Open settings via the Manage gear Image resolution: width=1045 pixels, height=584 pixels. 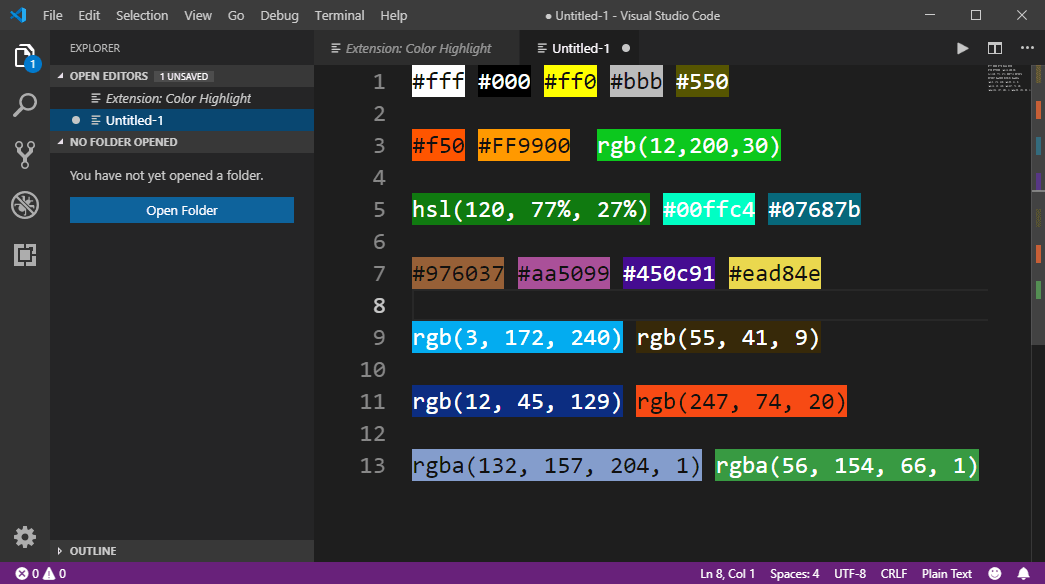[25, 537]
